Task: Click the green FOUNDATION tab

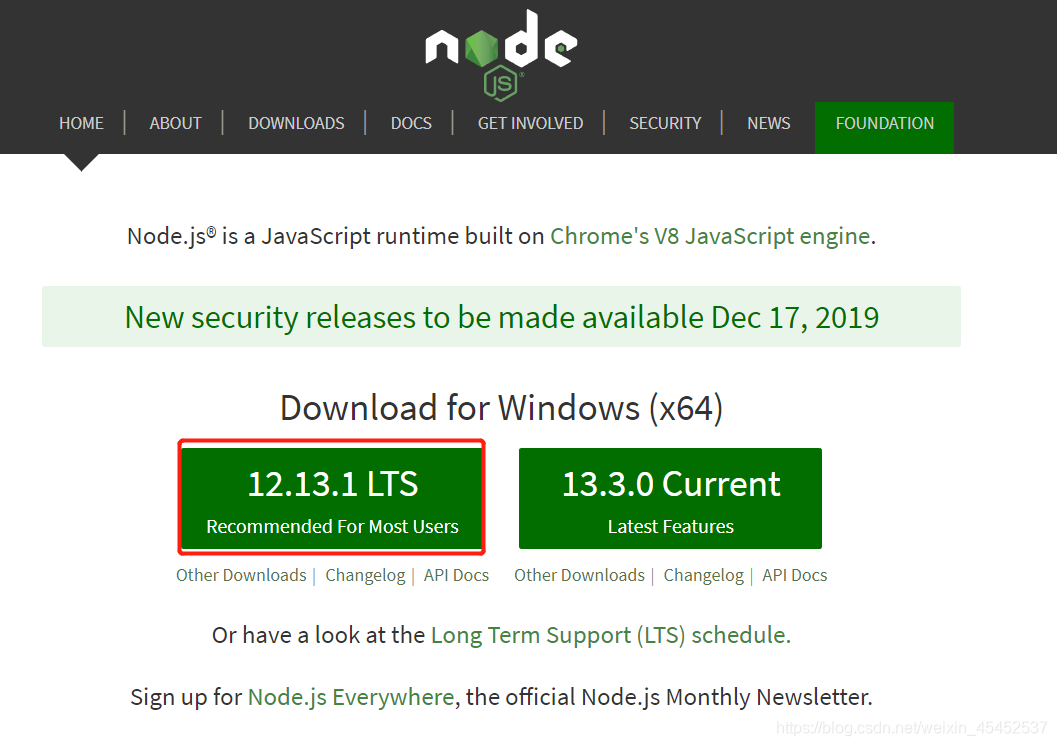Action: (884, 127)
